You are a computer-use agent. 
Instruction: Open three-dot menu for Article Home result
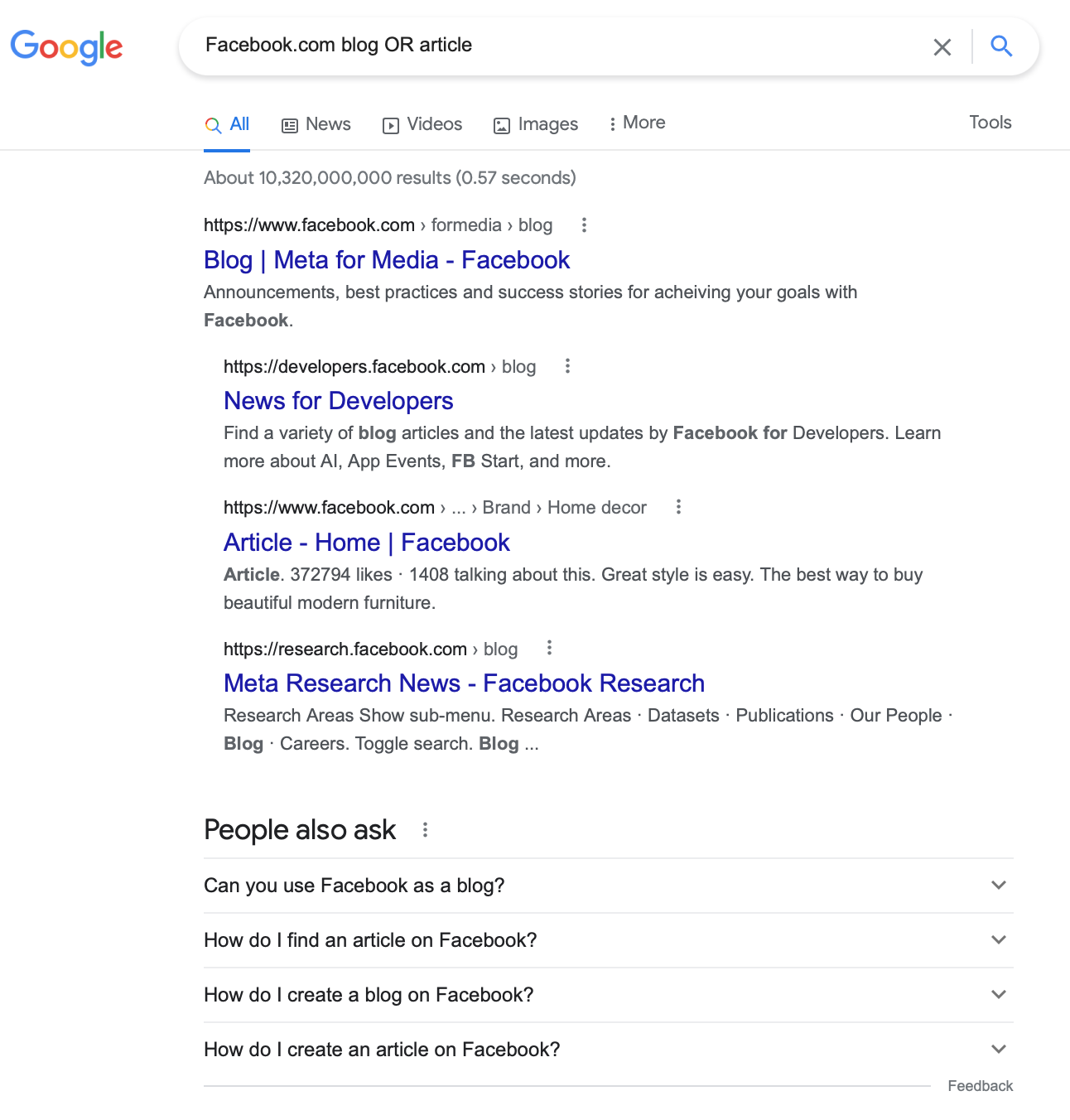678,507
